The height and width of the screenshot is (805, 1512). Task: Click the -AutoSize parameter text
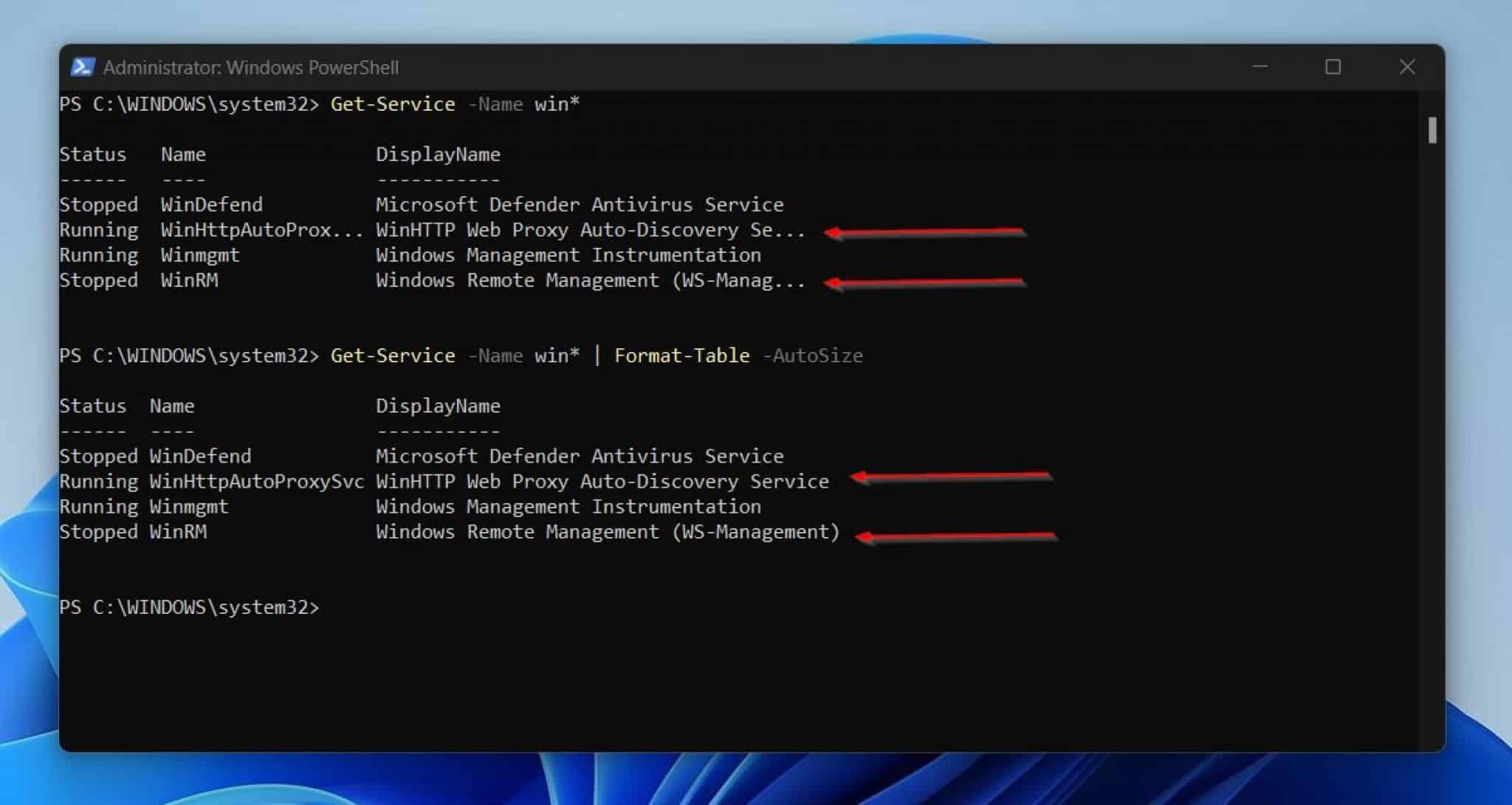[812, 356]
